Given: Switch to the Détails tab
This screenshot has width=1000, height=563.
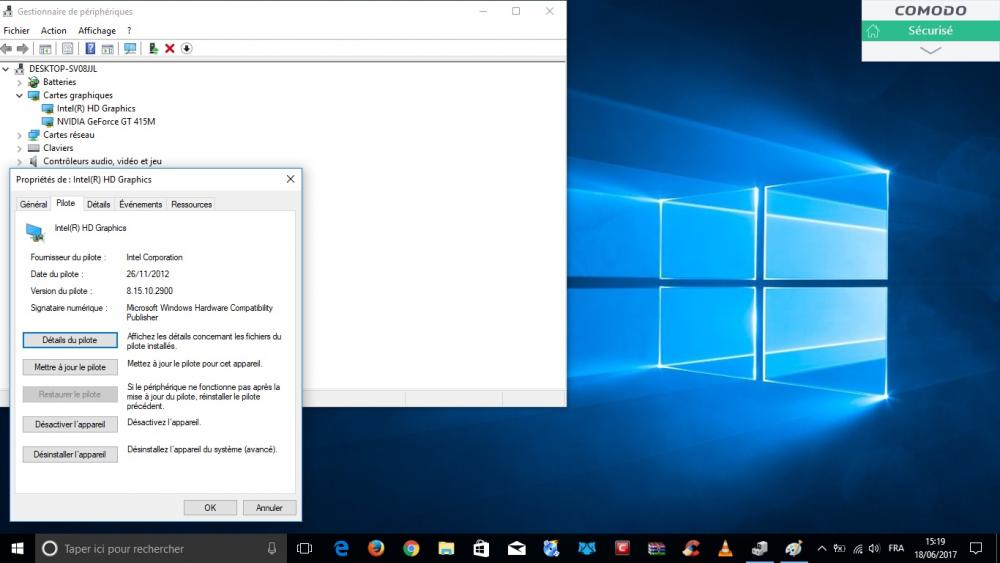Looking at the screenshot, I should [98, 204].
